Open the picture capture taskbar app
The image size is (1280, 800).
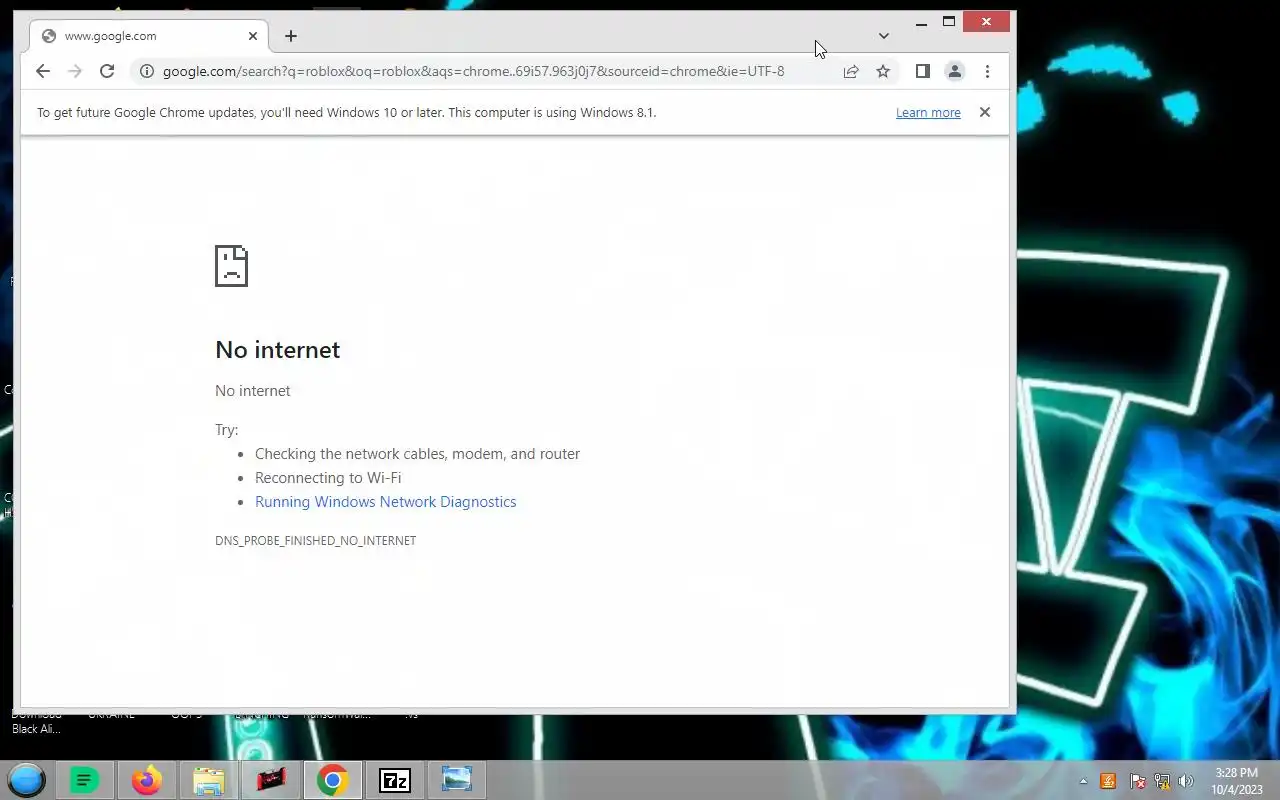click(x=457, y=780)
